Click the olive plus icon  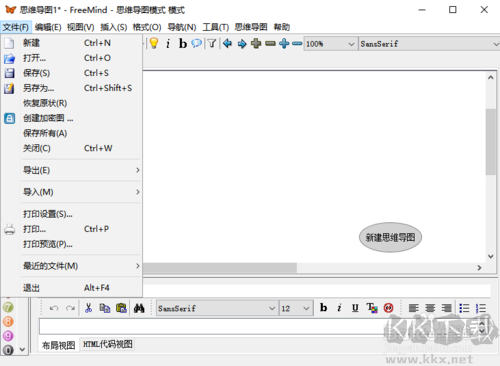(x=256, y=43)
